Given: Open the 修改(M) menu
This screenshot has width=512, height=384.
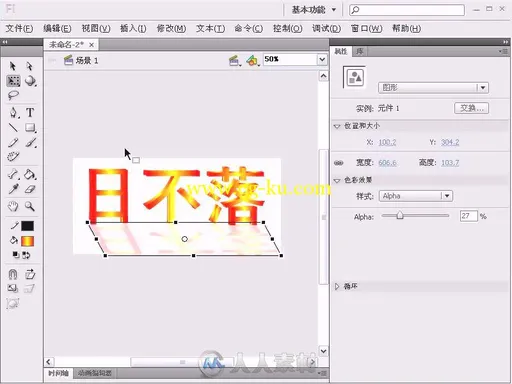Looking at the screenshot, I should (171, 29).
